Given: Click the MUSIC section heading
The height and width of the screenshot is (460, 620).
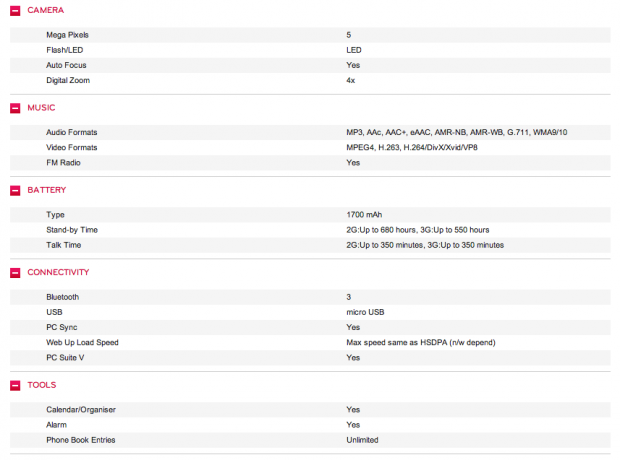Looking at the screenshot, I should click(x=41, y=108).
